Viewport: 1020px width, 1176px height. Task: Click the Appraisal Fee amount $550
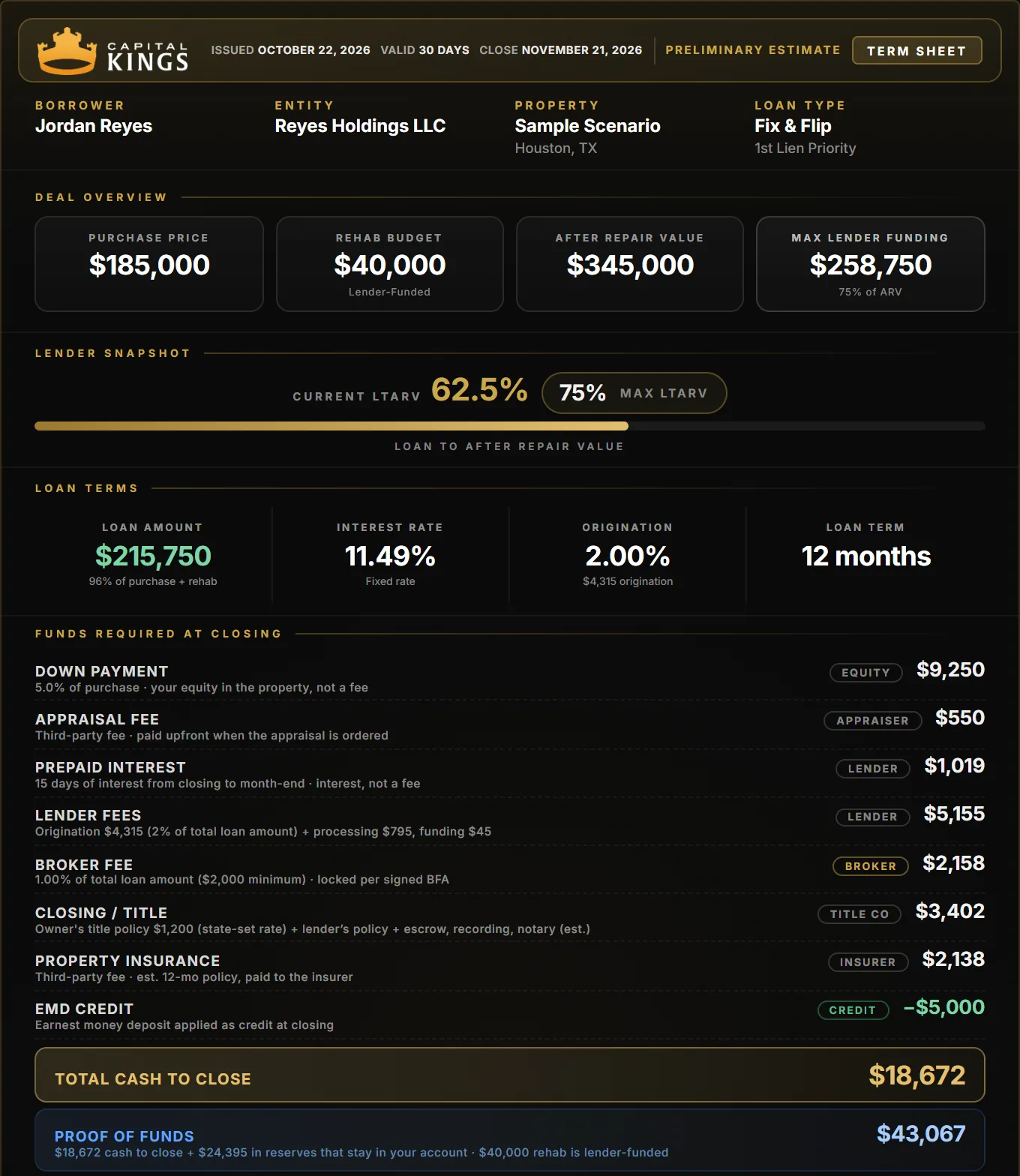[x=960, y=718]
